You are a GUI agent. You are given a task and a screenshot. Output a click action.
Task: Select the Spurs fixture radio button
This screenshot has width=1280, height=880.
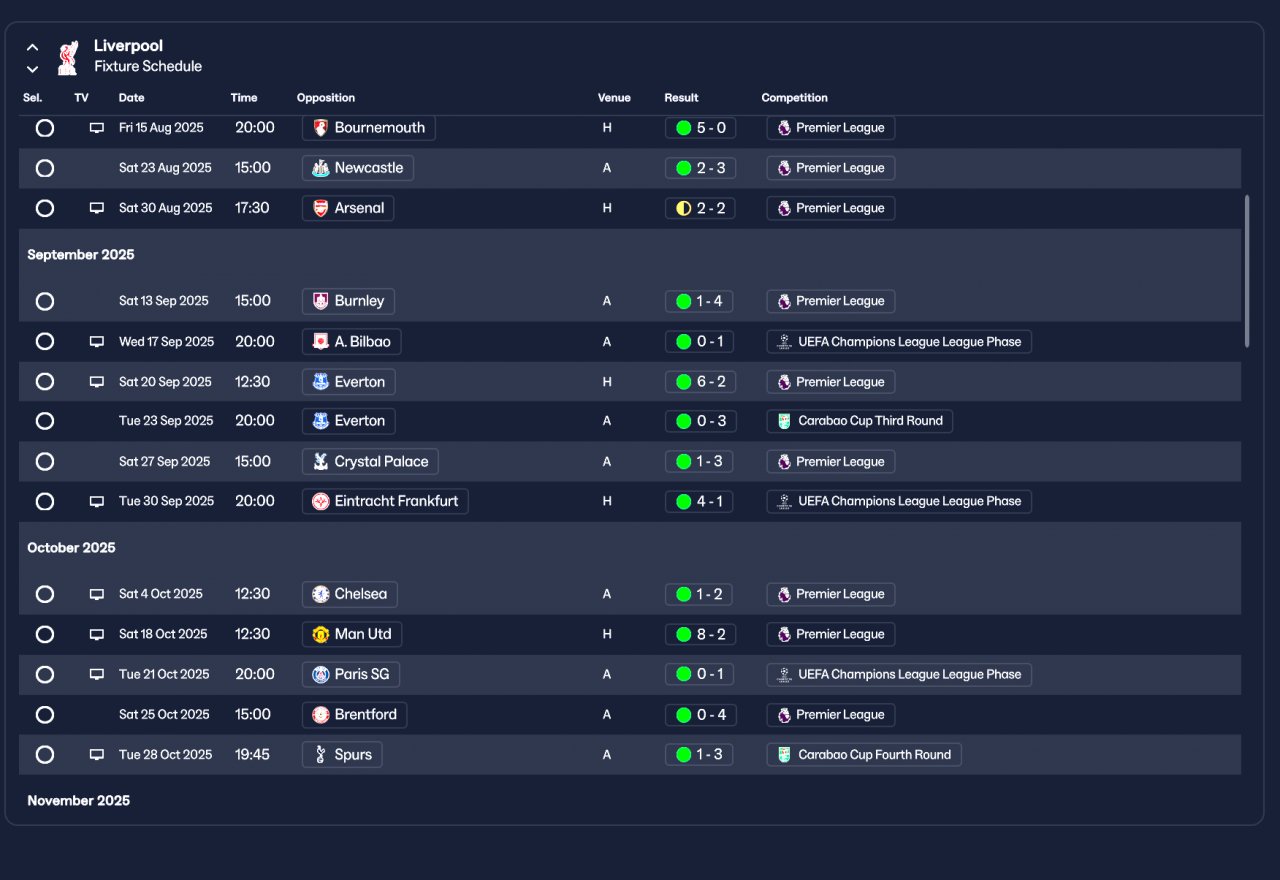point(45,755)
